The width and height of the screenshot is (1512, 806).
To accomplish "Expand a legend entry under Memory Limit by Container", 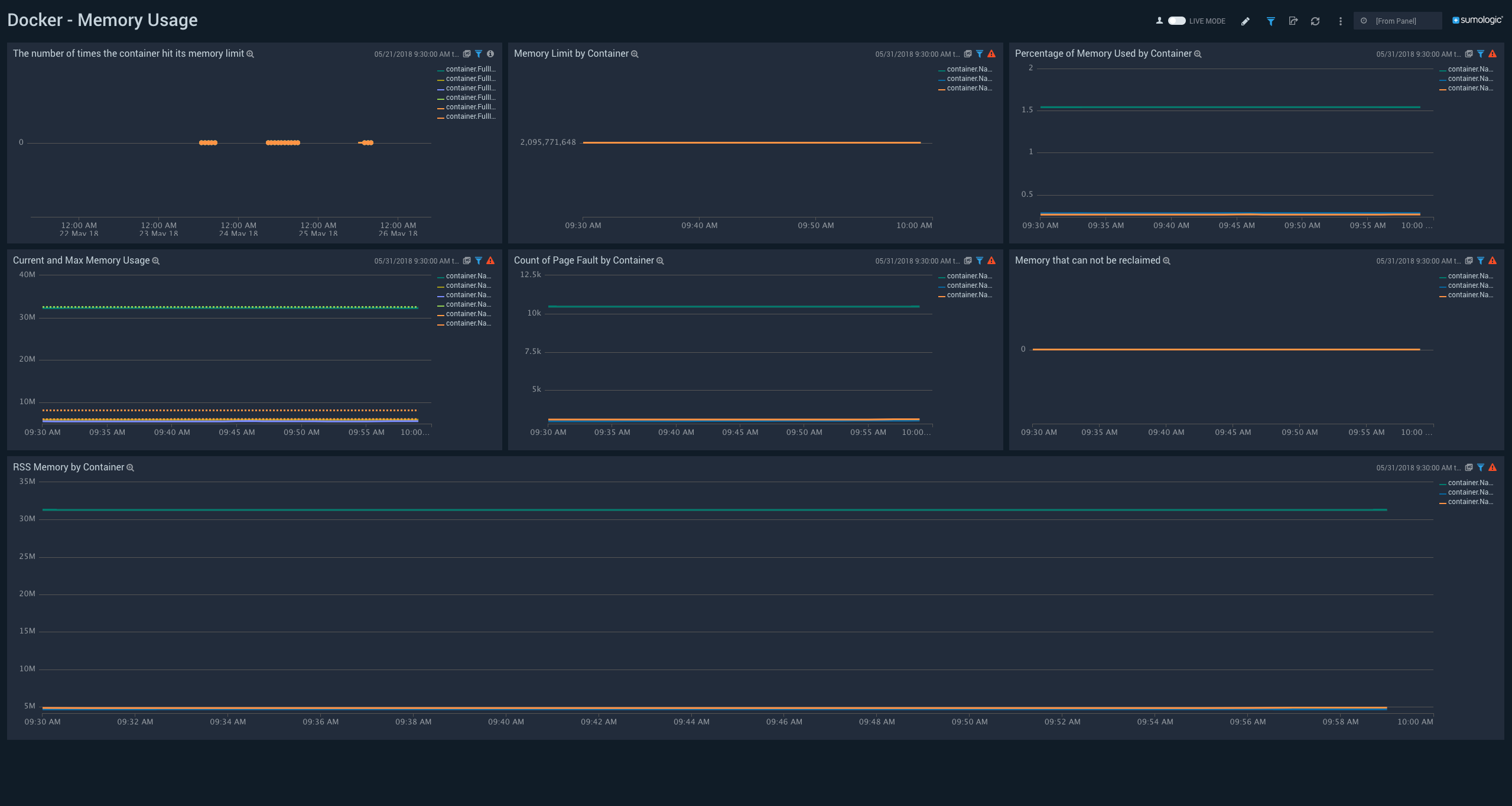I will point(969,69).
